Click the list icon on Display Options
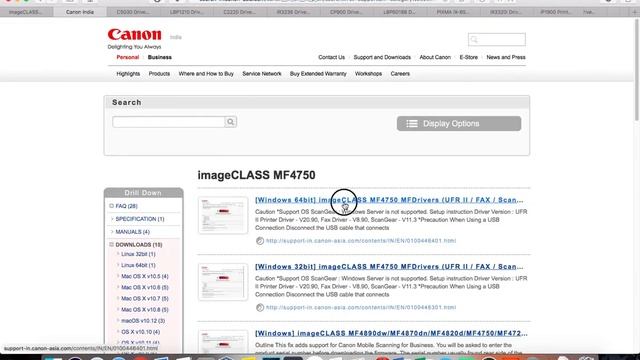The width and height of the screenshot is (640, 360). pyautogui.click(x=412, y=124)
